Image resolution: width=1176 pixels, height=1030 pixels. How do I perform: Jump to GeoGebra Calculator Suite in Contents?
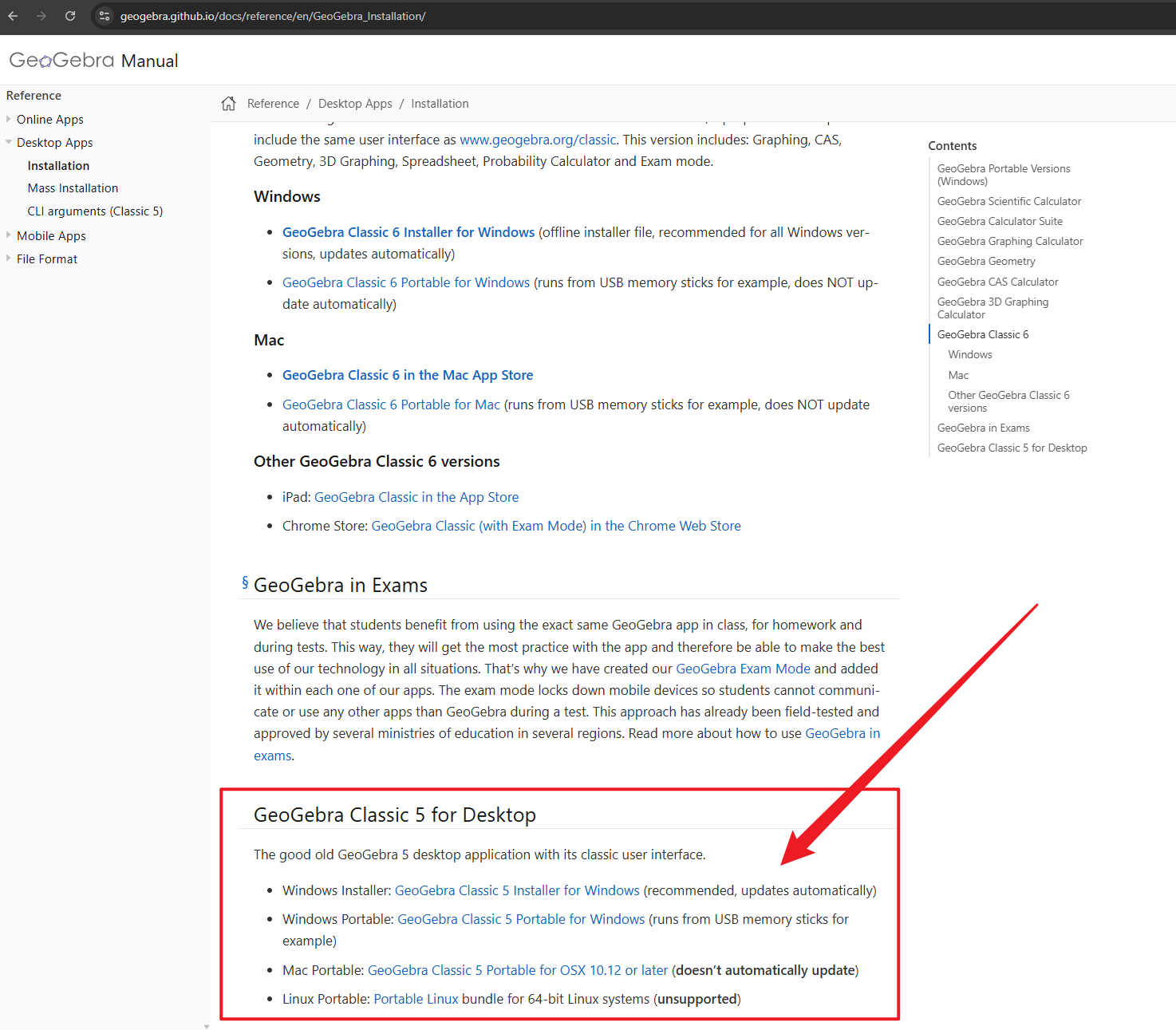1000,221
